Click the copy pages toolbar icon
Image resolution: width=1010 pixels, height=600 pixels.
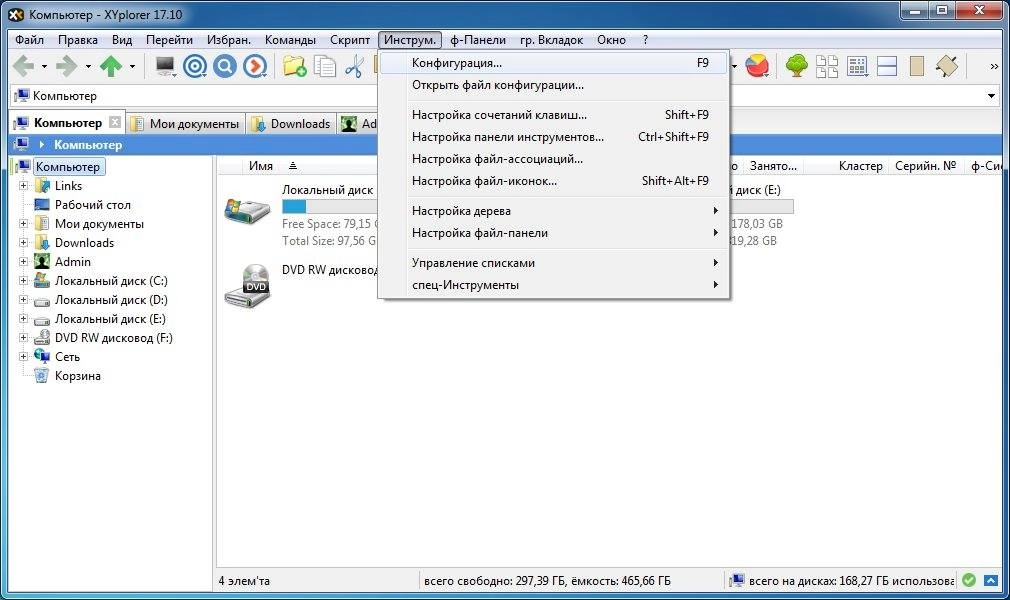pyautogui.click(x=325, y=66)
